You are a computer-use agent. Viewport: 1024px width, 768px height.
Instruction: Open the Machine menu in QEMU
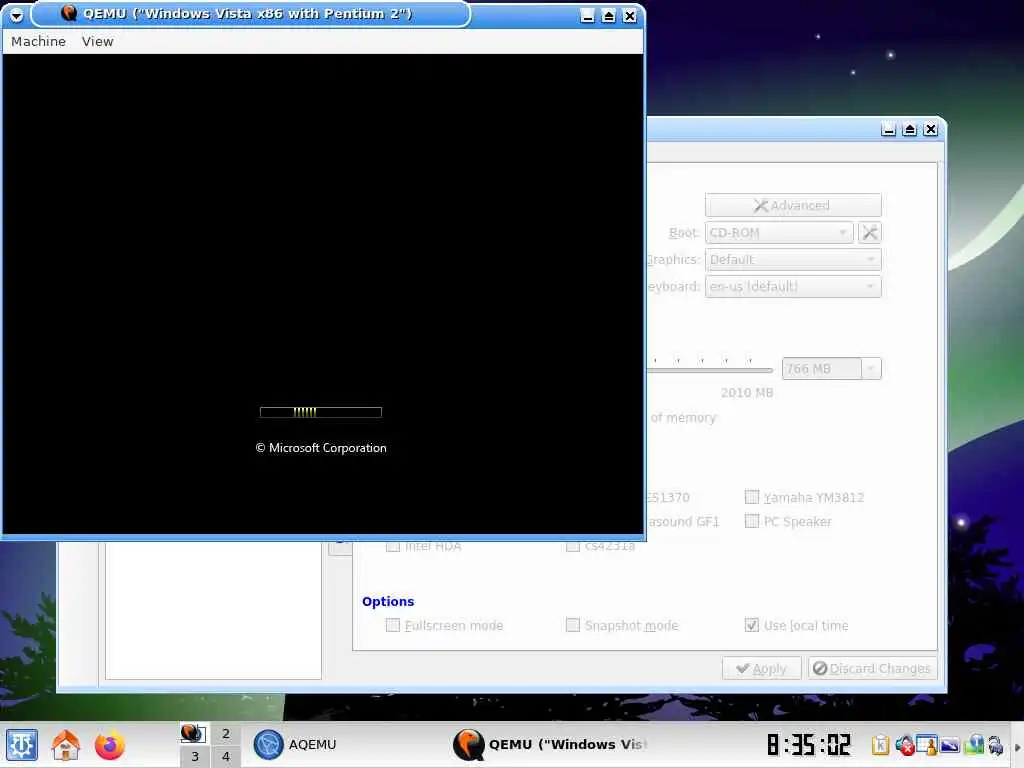coord(39,41)
